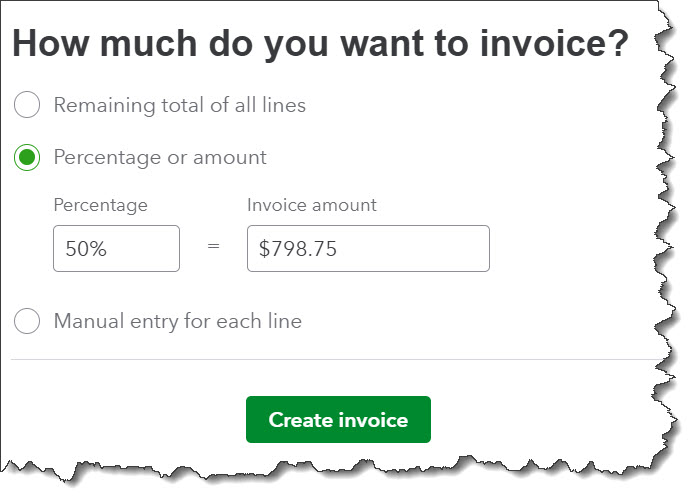Click the Invoice amount input field
This screenshot has width=700, height=503.
368,249
